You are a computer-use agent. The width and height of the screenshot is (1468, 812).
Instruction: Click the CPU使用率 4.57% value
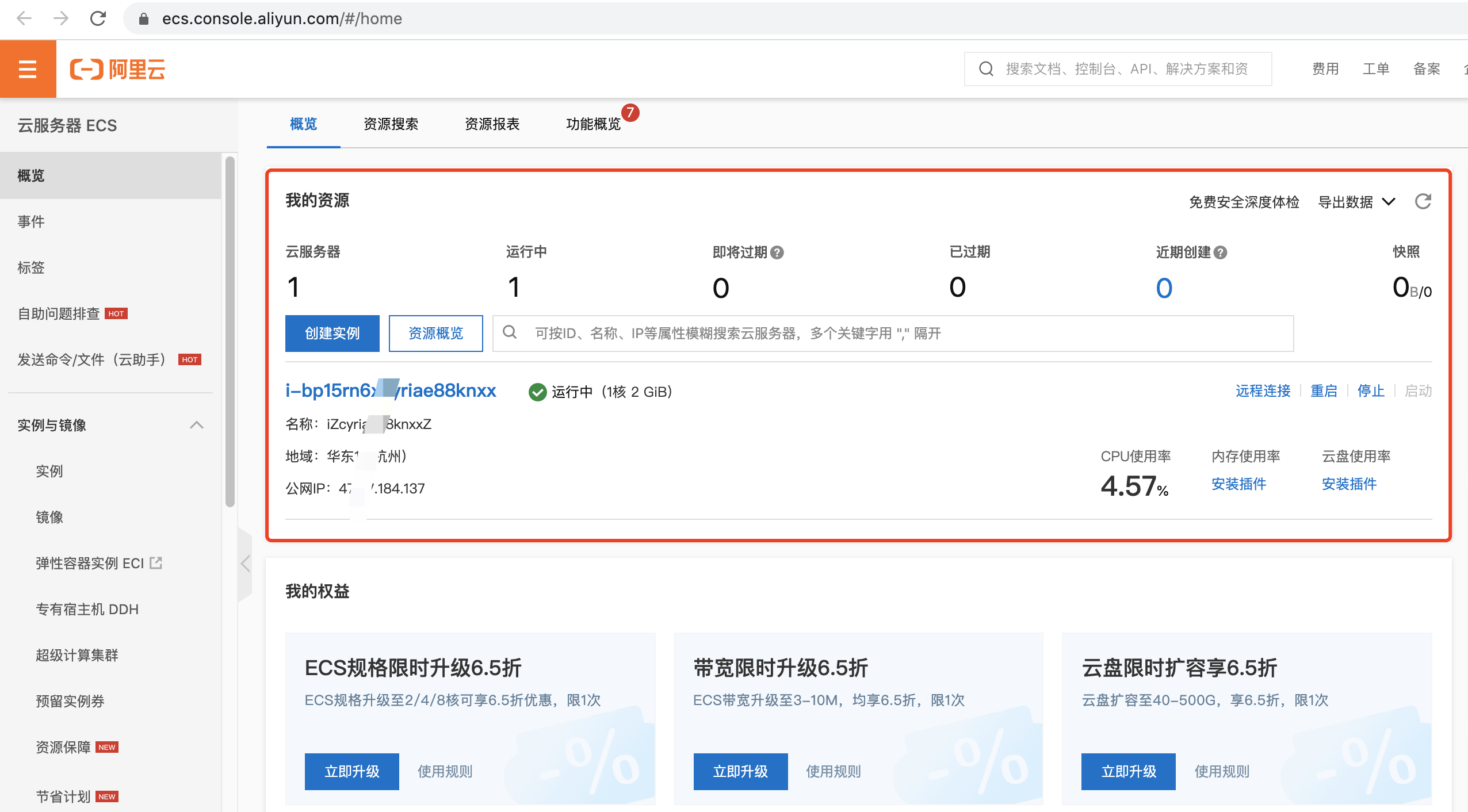tap(1134, 486)
